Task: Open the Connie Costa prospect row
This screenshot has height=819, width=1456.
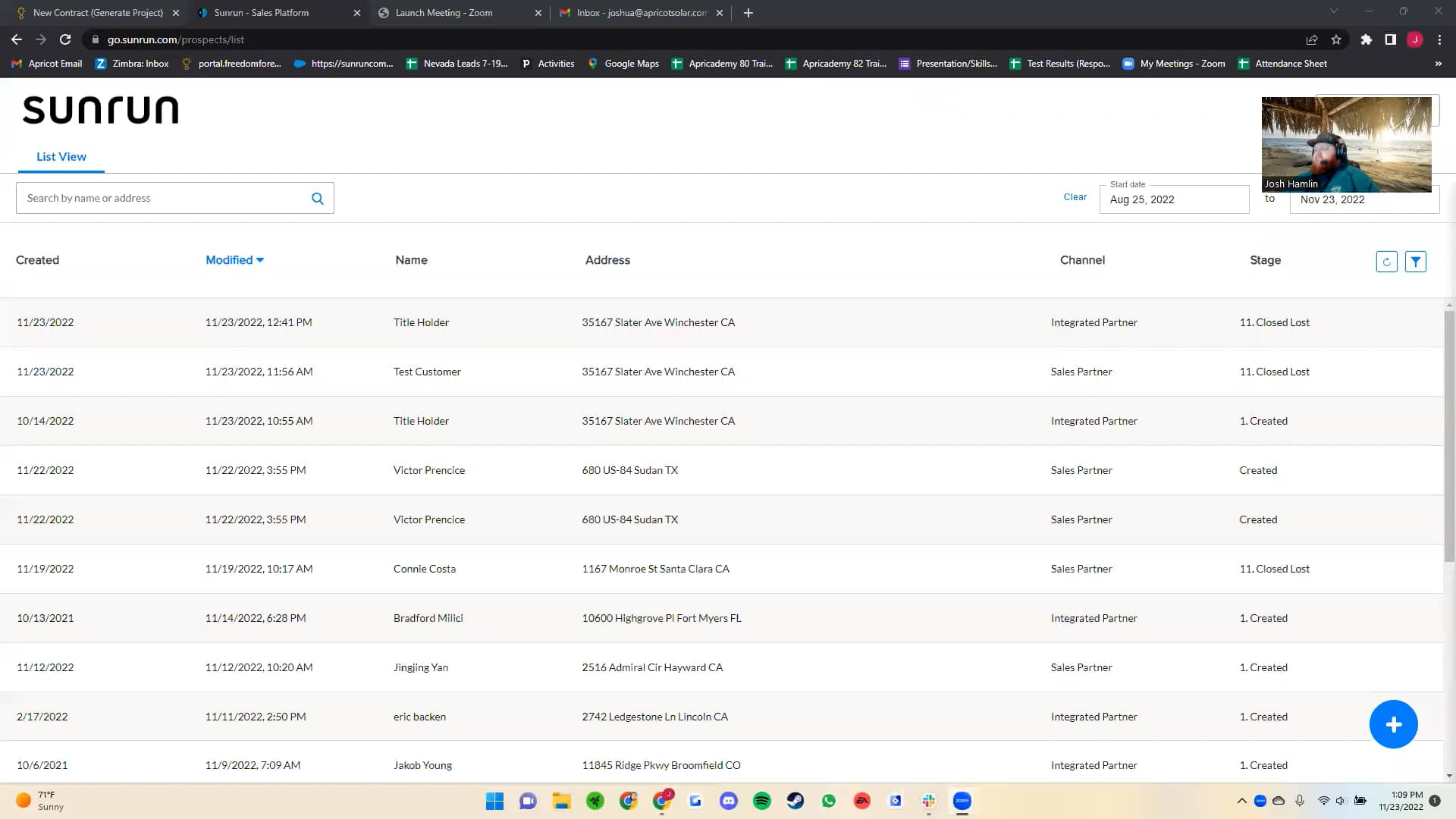Action: point(425,569)
